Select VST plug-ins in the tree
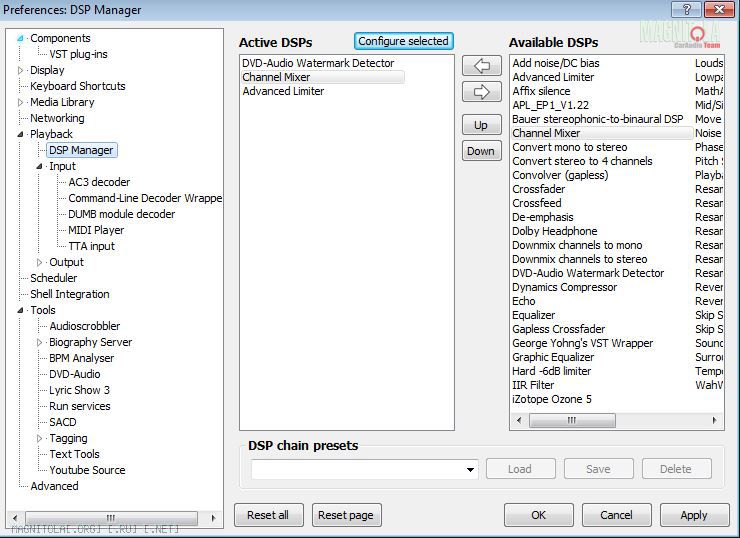Image resolution: width=740 pixels, height=538 pixels. click(78, 54)
